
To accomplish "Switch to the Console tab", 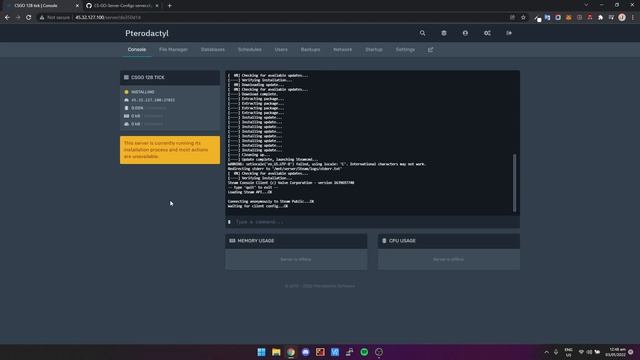I will tap(137, 50).
